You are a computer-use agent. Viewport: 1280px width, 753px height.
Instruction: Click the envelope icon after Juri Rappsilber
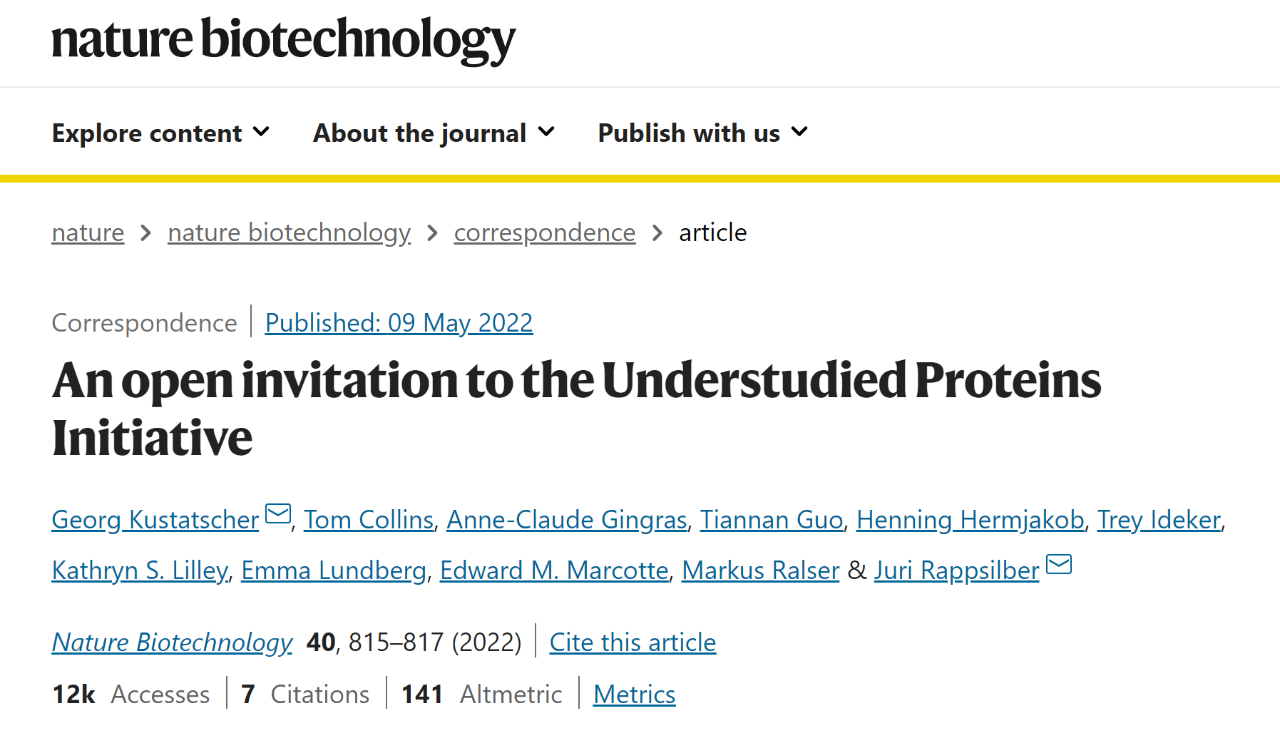pos(1059,565)
